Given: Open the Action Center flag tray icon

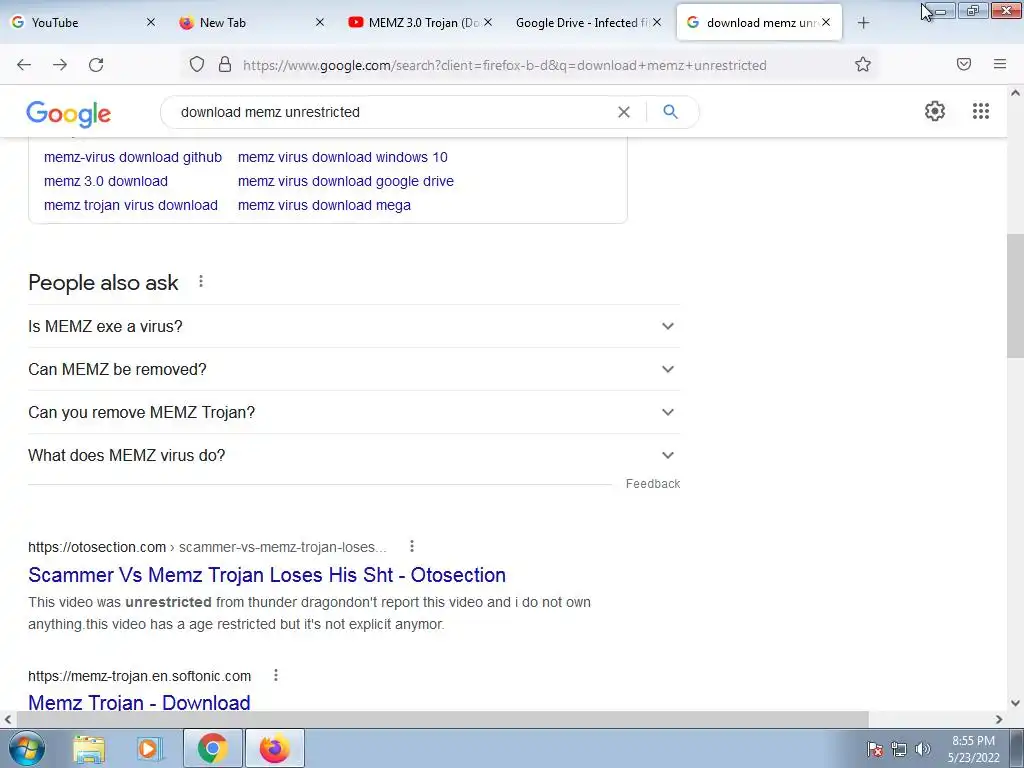Looking at the screenshot, I should pos(874,749).
